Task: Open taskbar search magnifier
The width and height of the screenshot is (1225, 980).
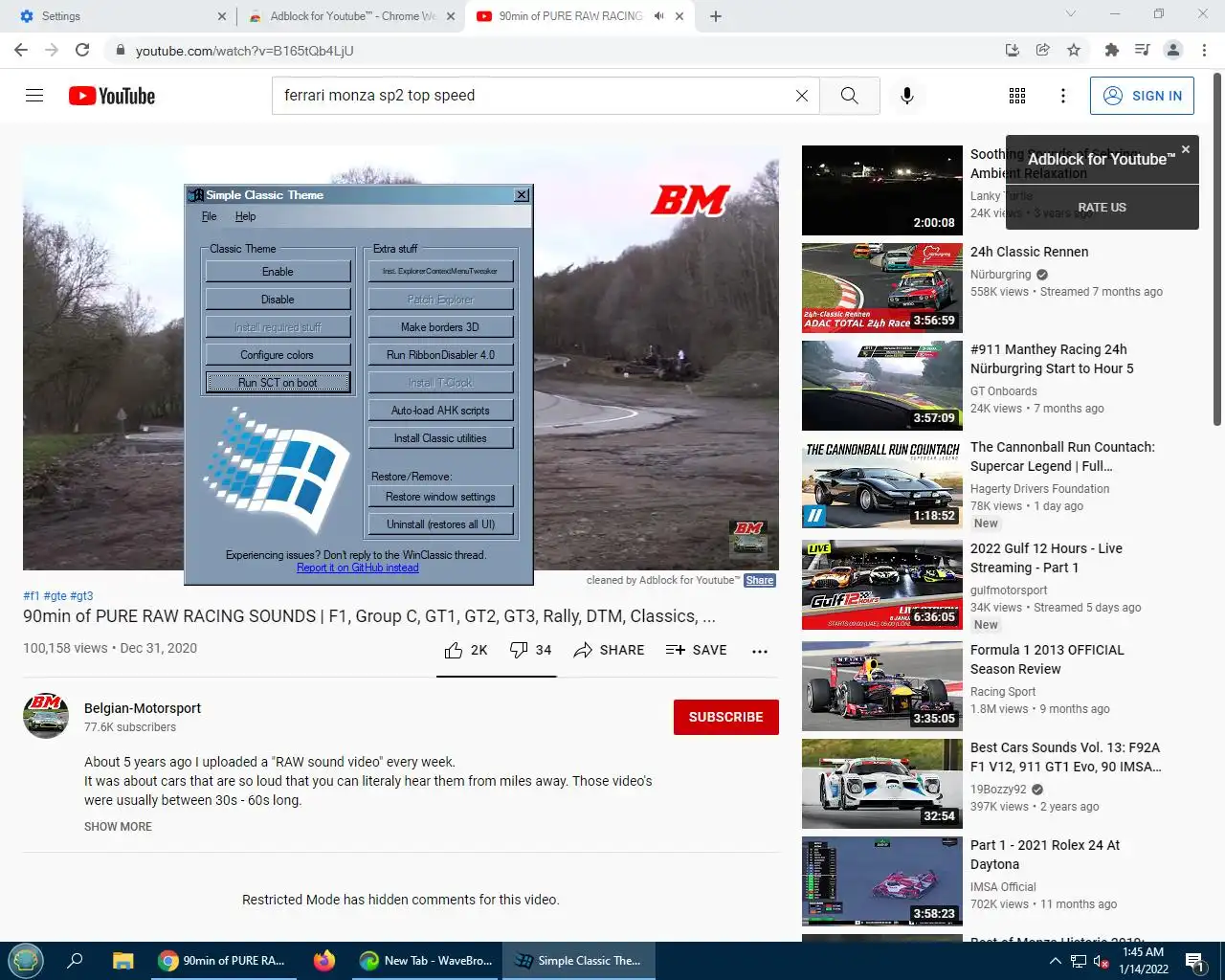Action: click(x=75, y=961)
